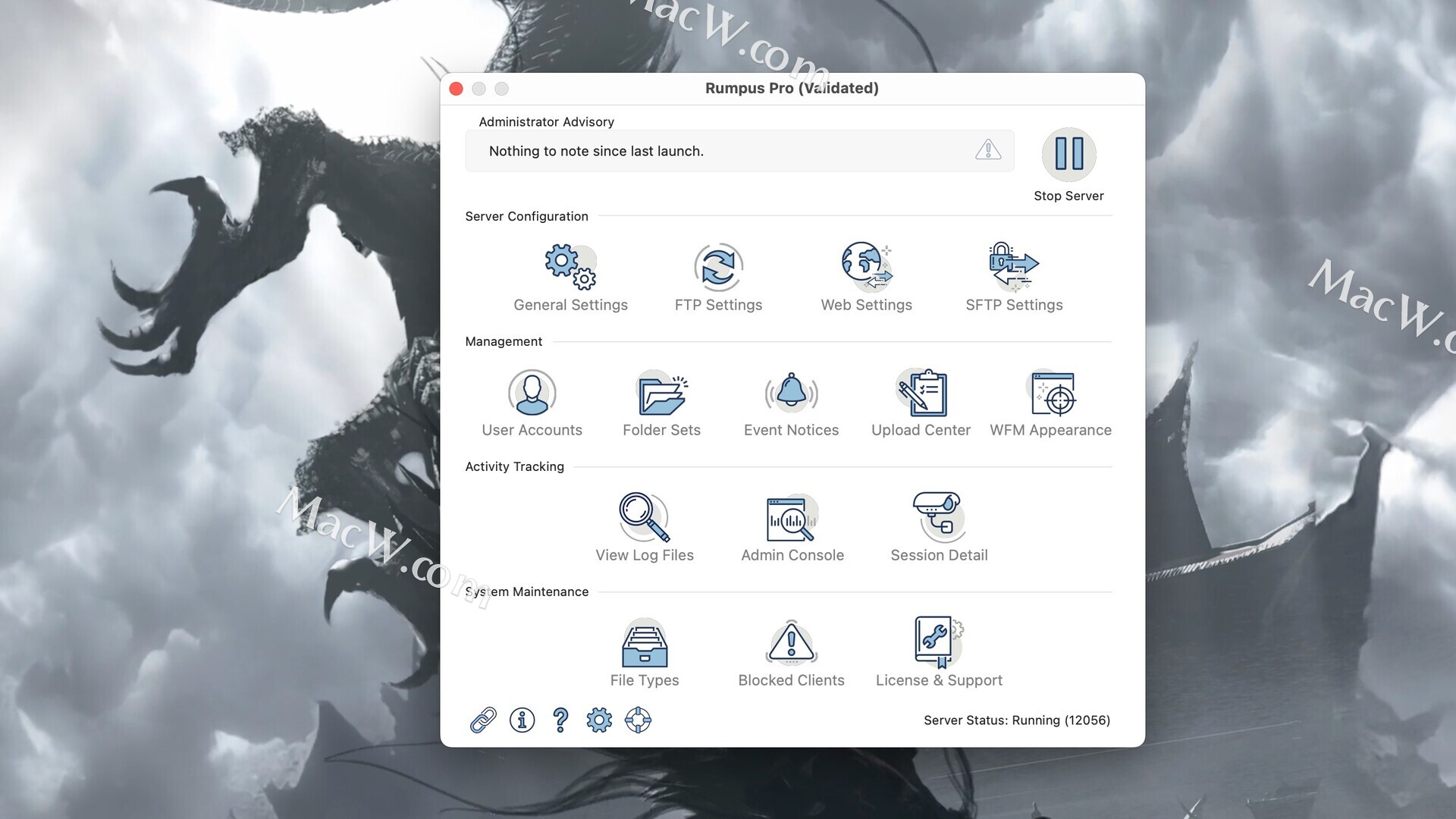The height and width of the screenshot is (819, 1456).
Task: Open Session Detail camera icon
Action: pos(938,516)
